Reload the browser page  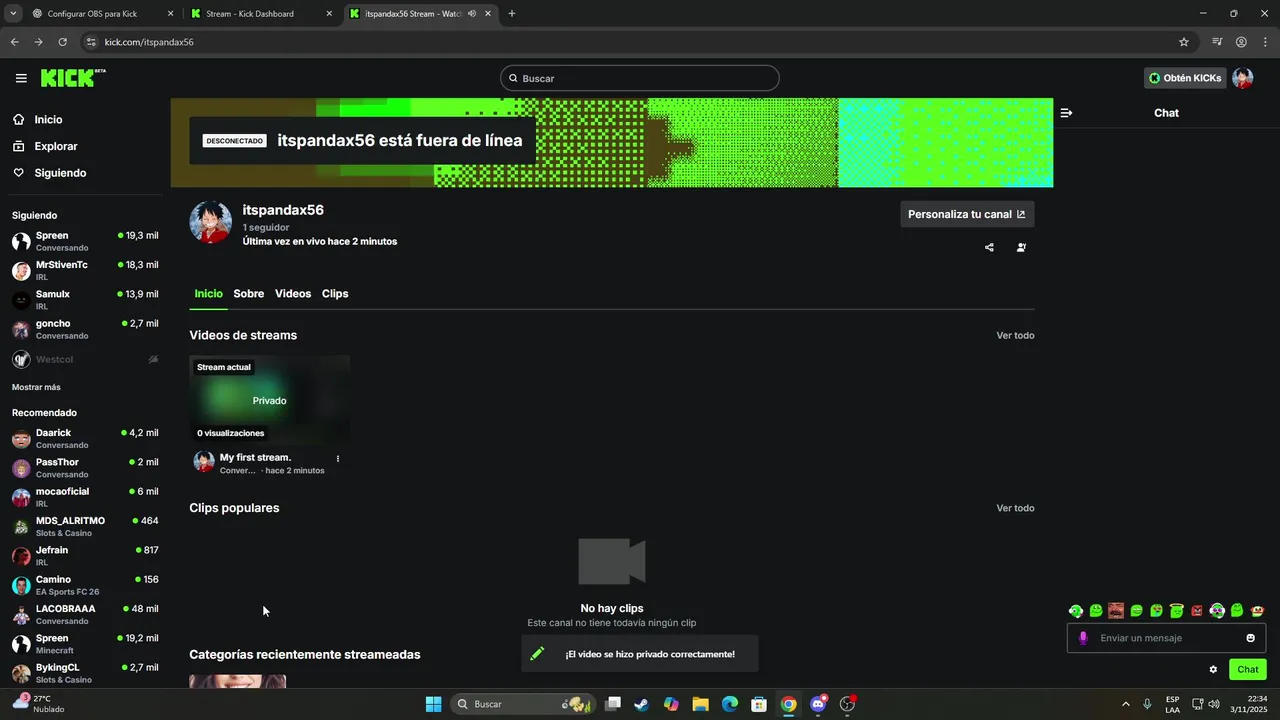click(x=62, y=42)
